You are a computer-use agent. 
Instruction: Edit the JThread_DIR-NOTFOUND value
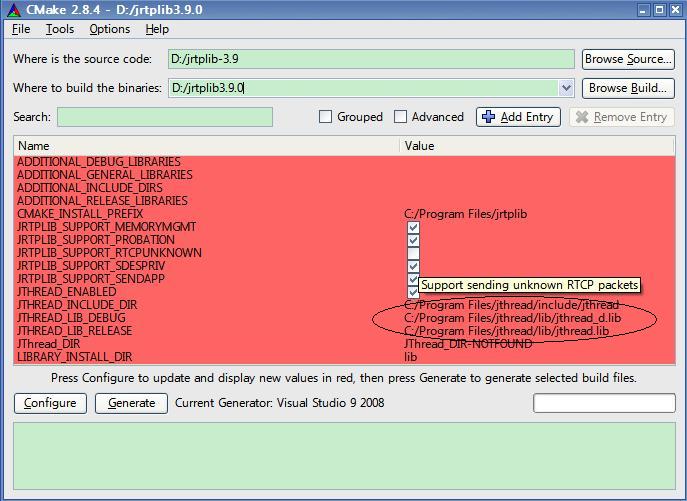point(468,344)
